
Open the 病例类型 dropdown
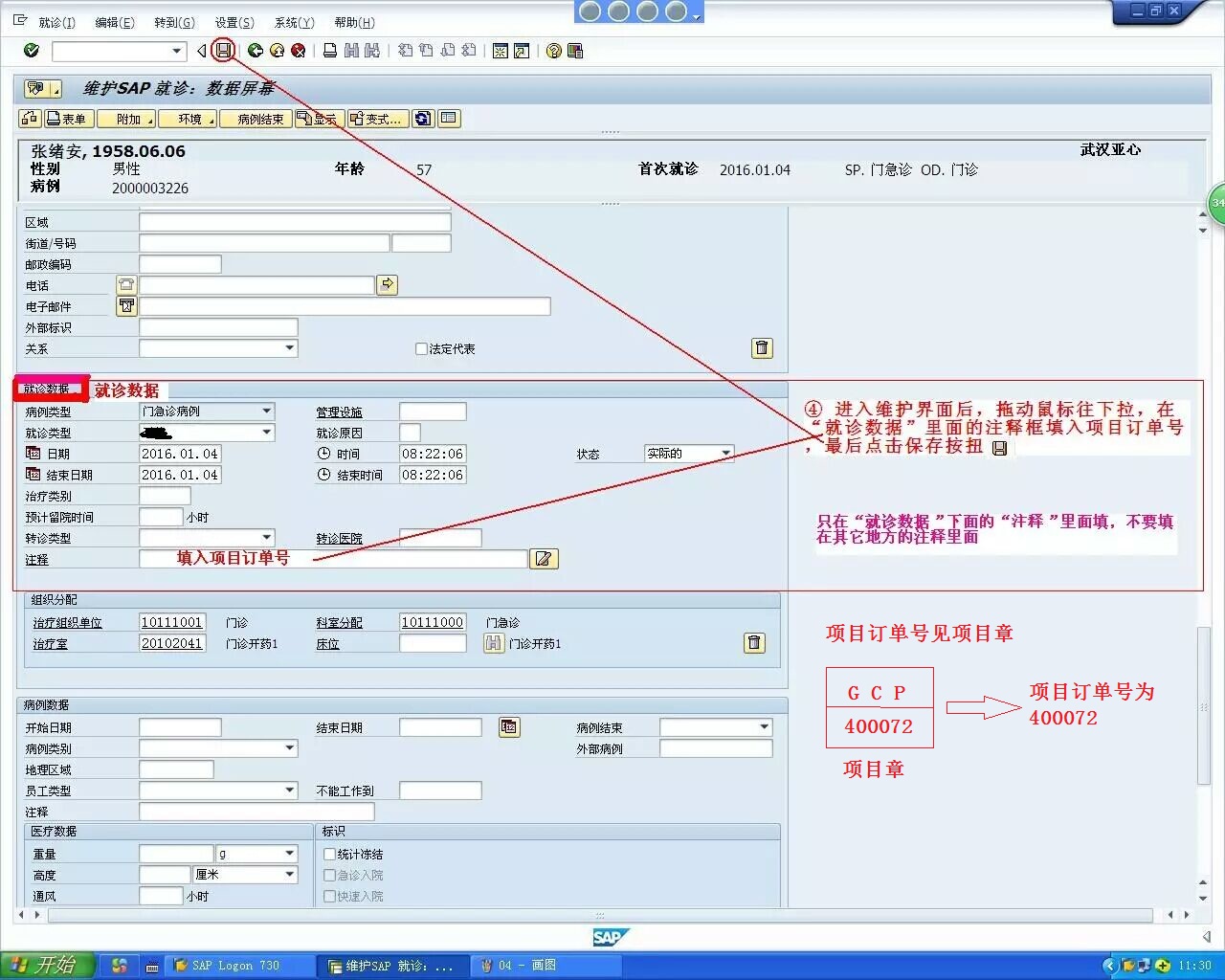pyautogui.click(x=266, y=412)
